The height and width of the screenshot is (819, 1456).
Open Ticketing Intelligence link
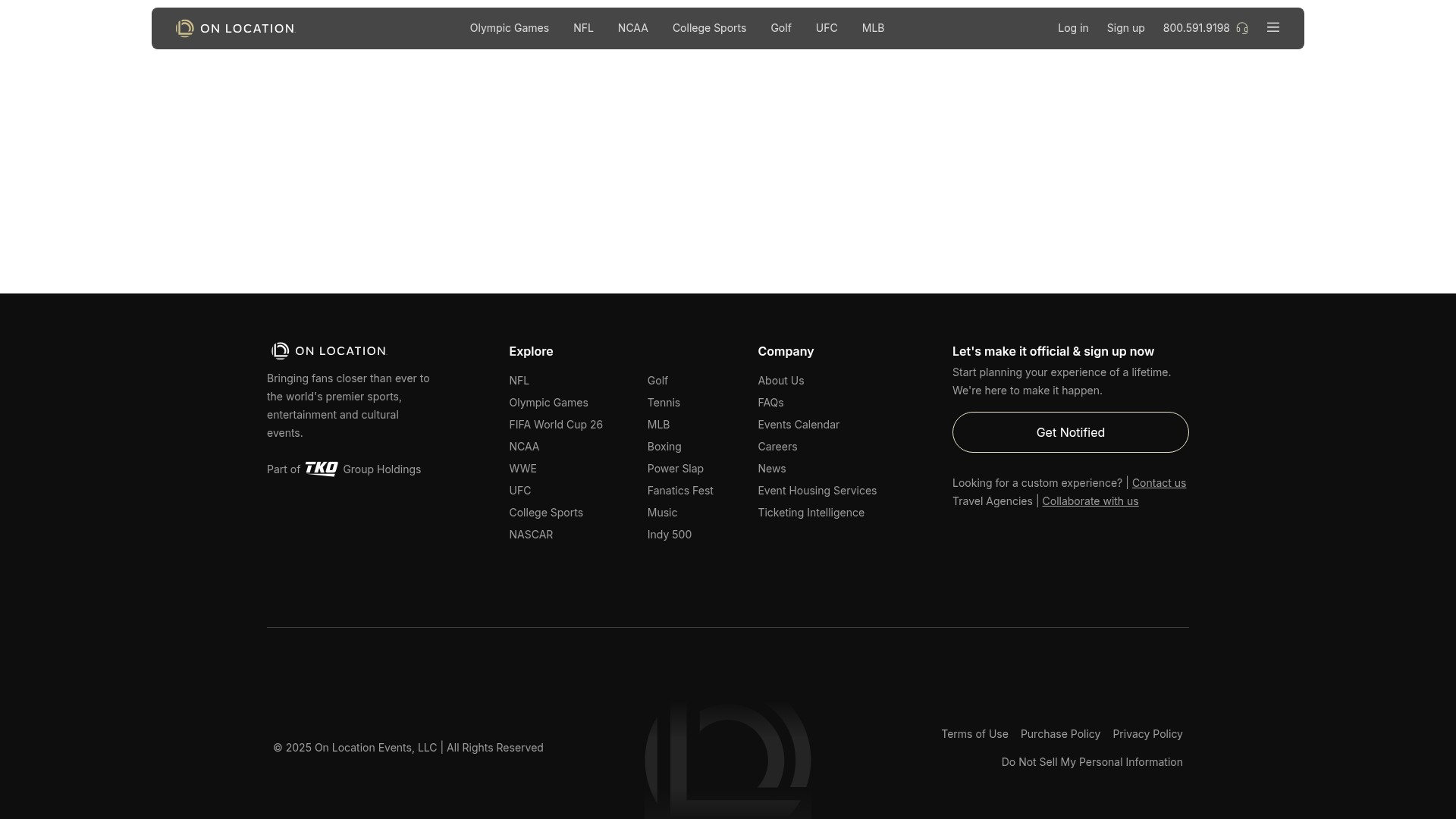(811, 513)
